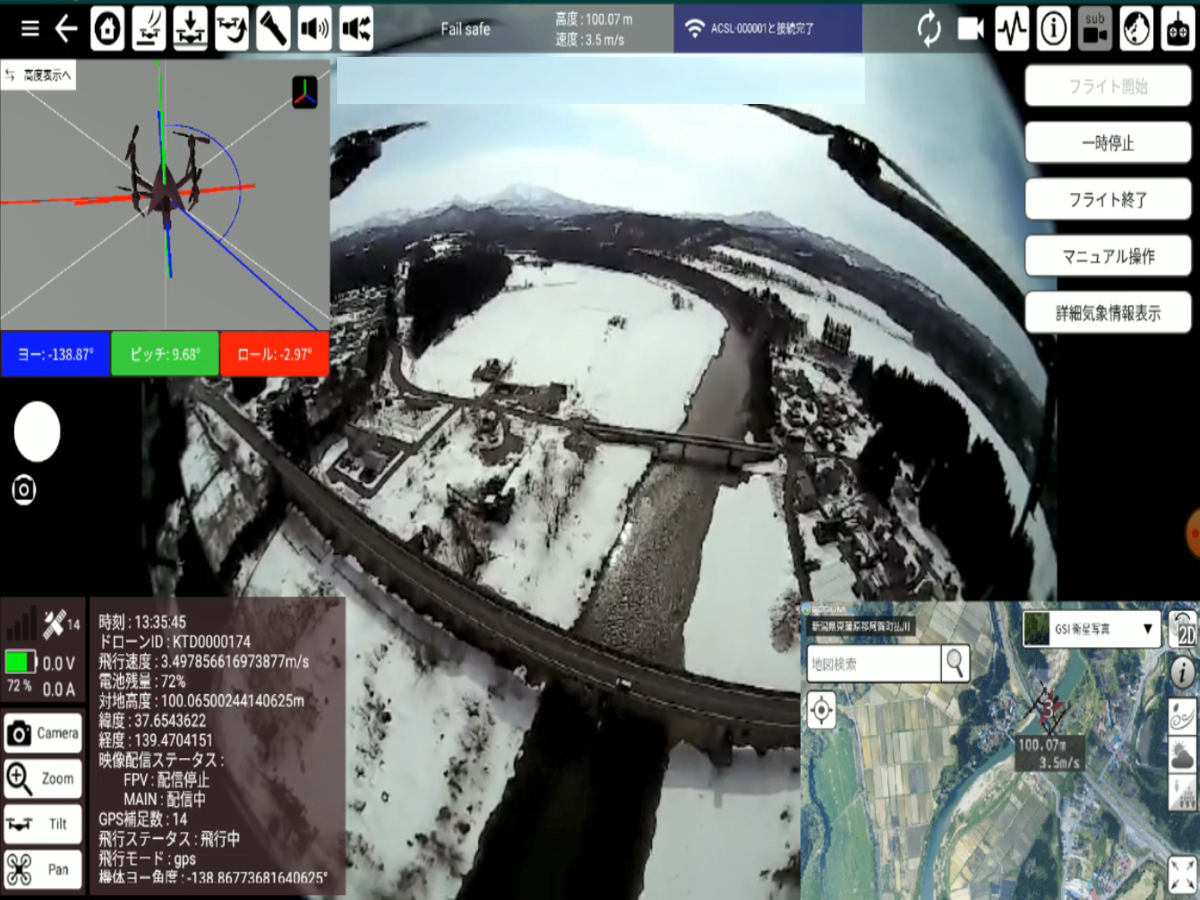The width and height of the screenshot is (1200, 900).
Task: Click the green ピッチ pitch value box
Action: [x=164, y=354]
